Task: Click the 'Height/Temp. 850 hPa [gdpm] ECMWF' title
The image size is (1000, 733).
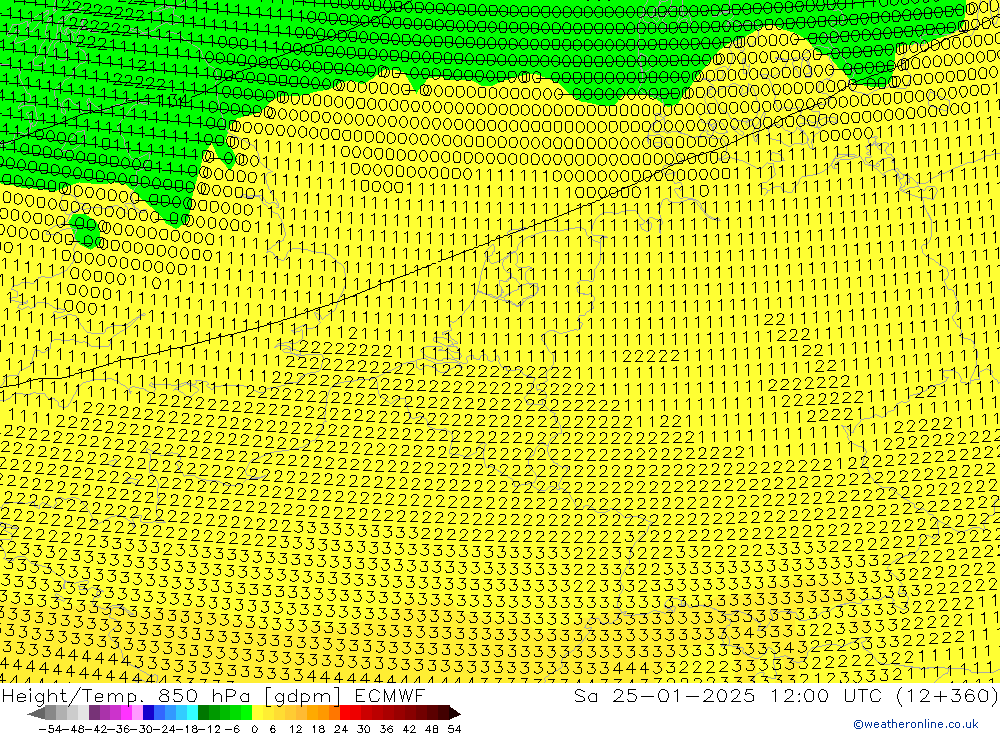Action: pos(213,695)
